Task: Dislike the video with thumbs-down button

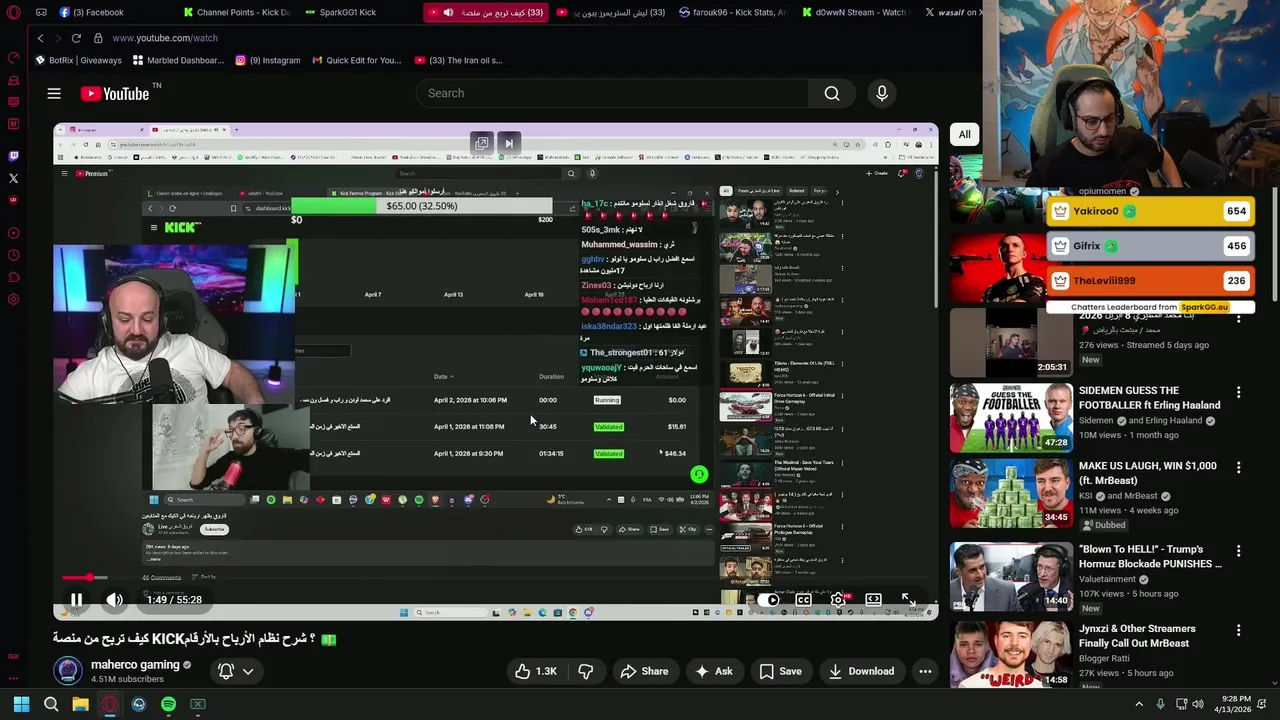Action: pos(586,671)
